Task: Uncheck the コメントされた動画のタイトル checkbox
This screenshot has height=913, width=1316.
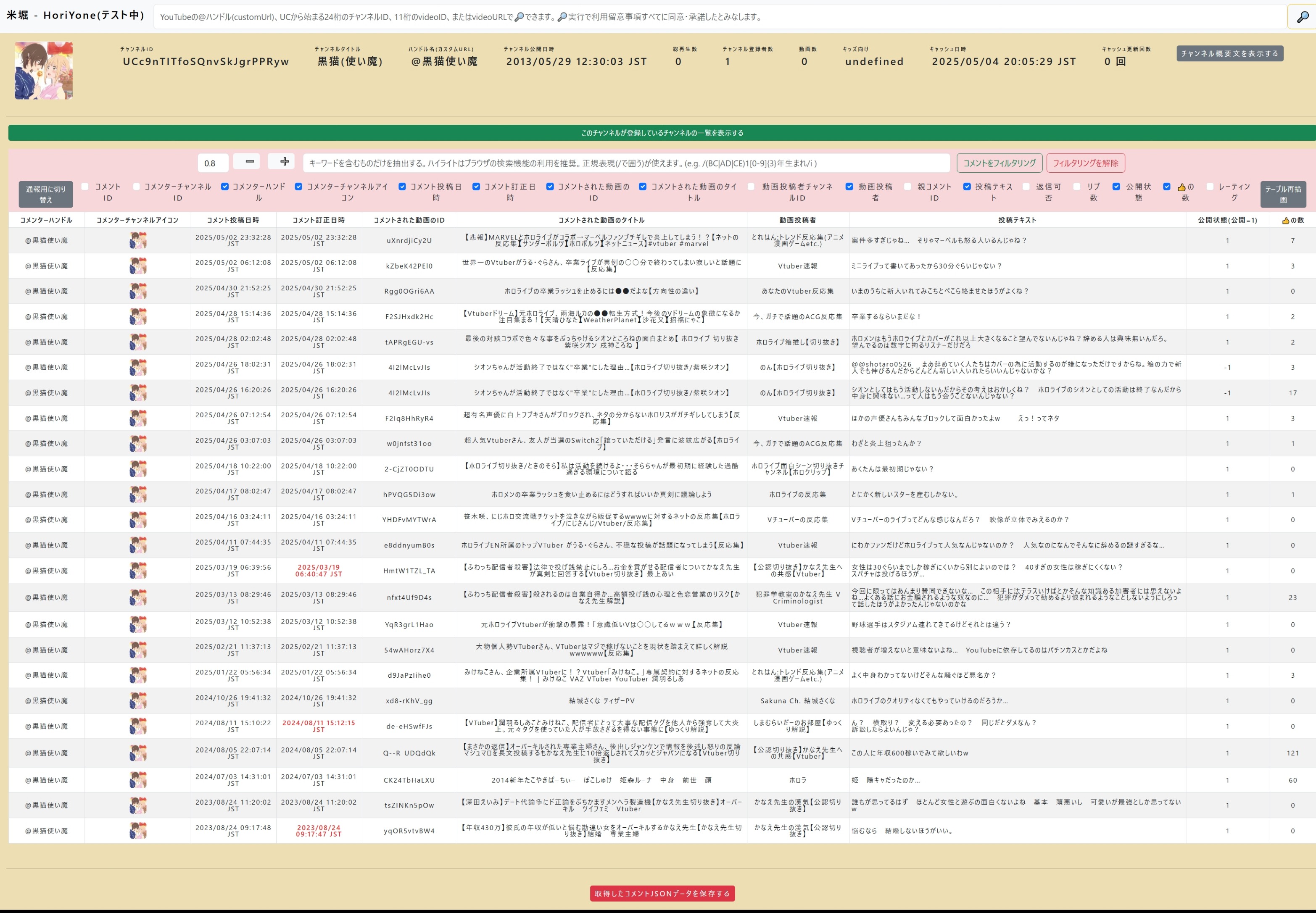Action: click(643, 187)
